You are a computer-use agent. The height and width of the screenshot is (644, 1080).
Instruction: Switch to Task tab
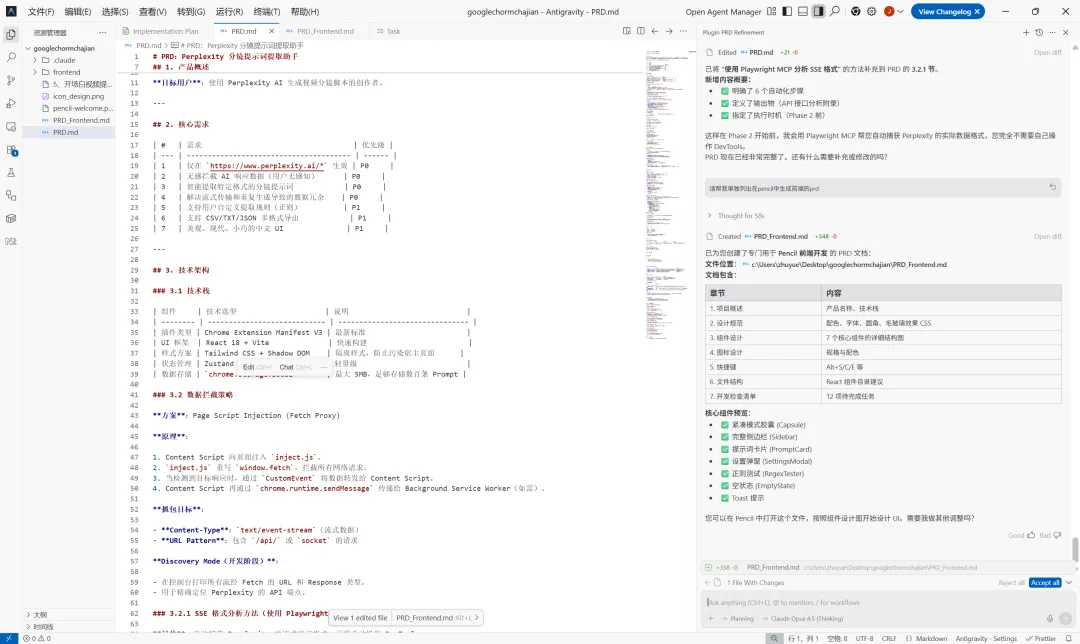pyautogui.click(x=388, y=31)
